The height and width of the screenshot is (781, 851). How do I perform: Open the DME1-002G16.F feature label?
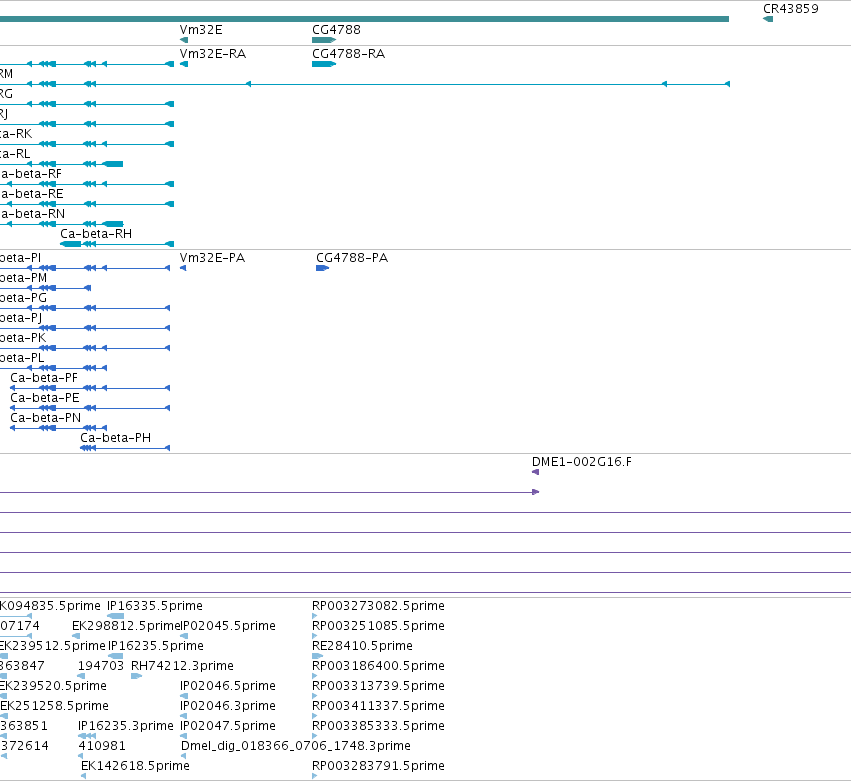coord(582,462)
